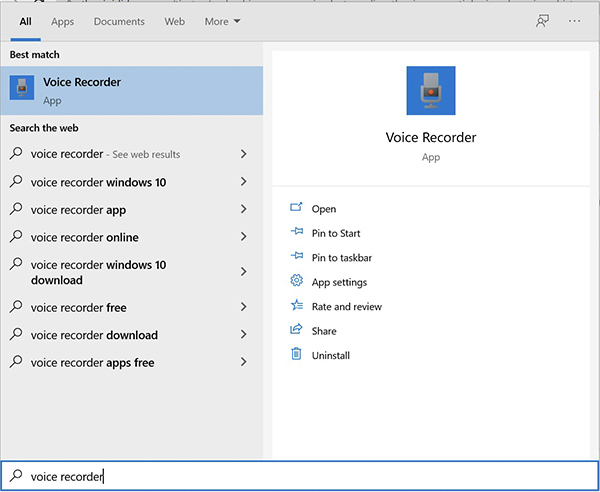Click the search text field containing 'voice recorder'

pyautogui.click(x=300, y=476)
